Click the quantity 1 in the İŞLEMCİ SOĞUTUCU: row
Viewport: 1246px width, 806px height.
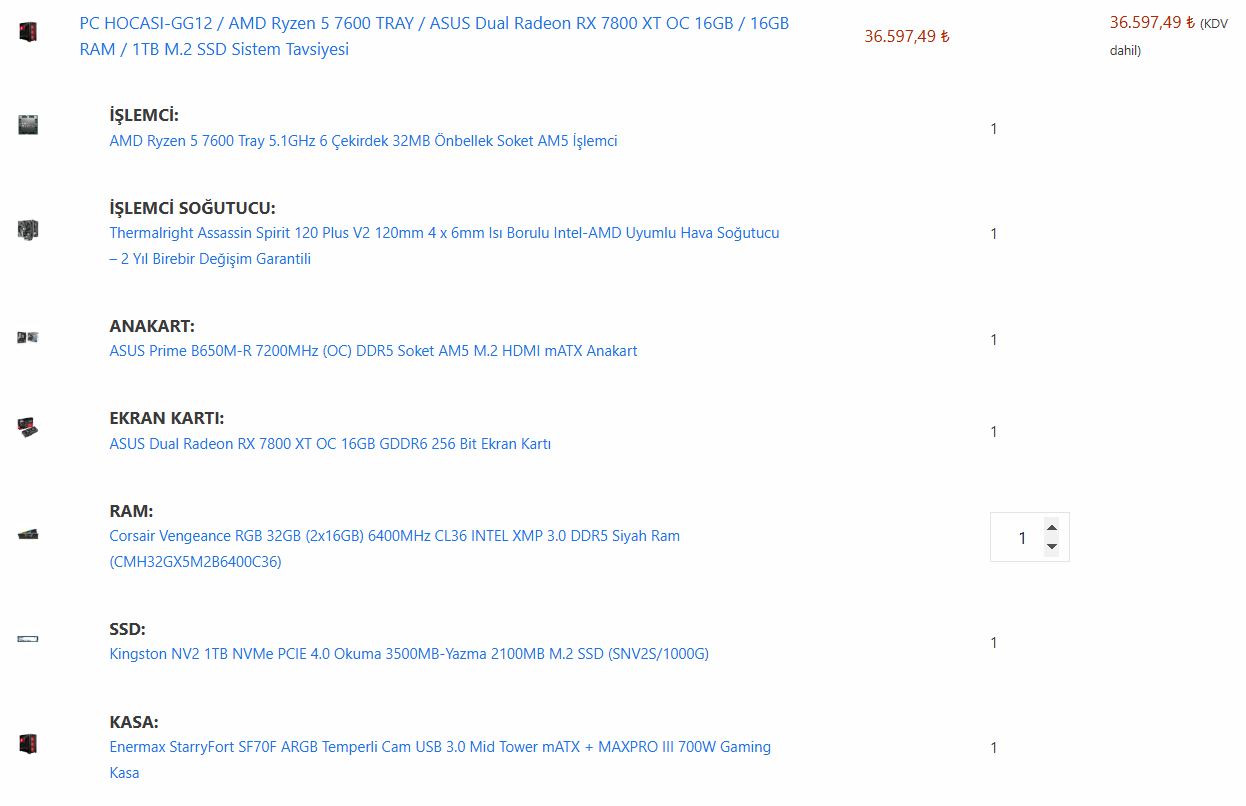point(994,233)
